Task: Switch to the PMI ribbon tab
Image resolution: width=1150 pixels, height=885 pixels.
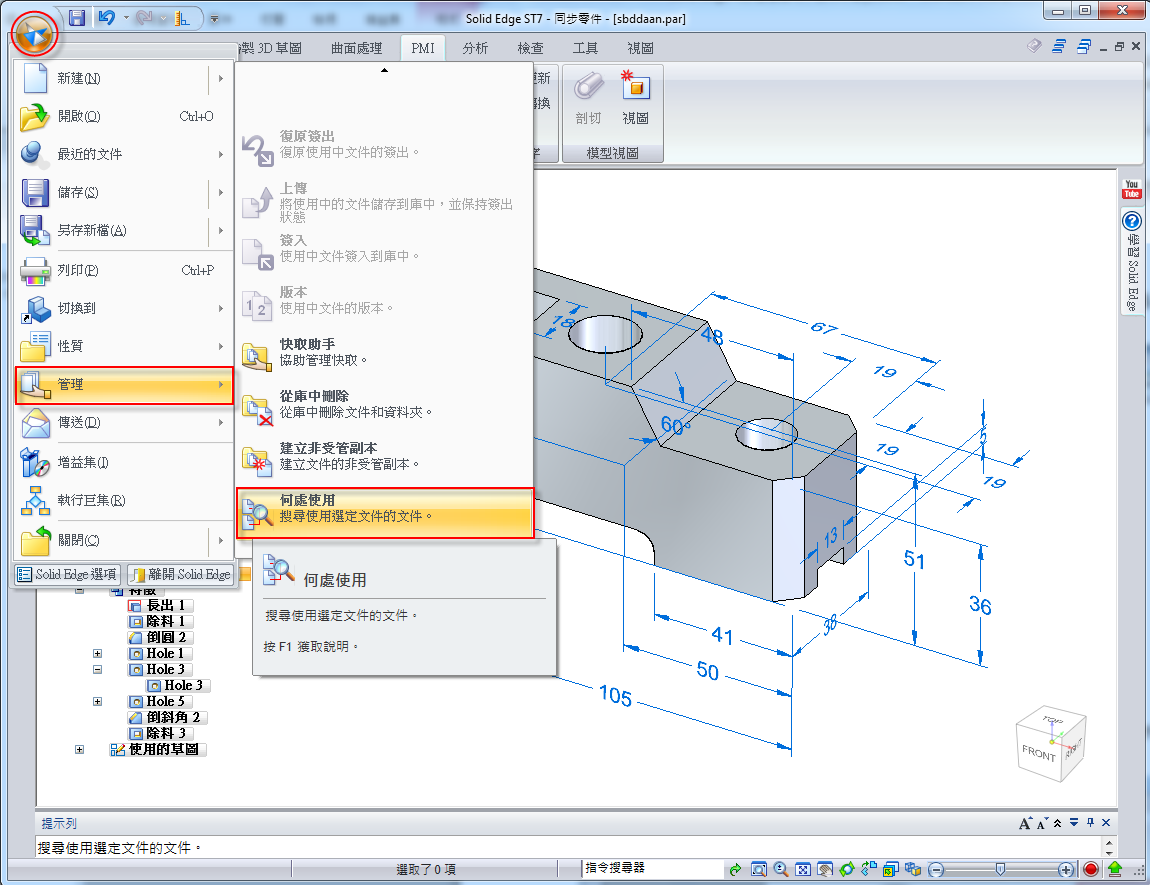Action: 422,48
